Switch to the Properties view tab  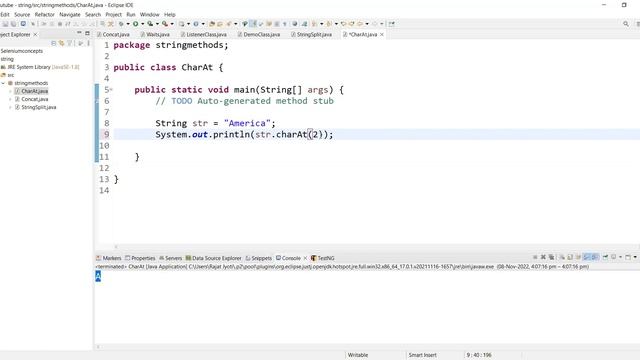click(140, 258)
